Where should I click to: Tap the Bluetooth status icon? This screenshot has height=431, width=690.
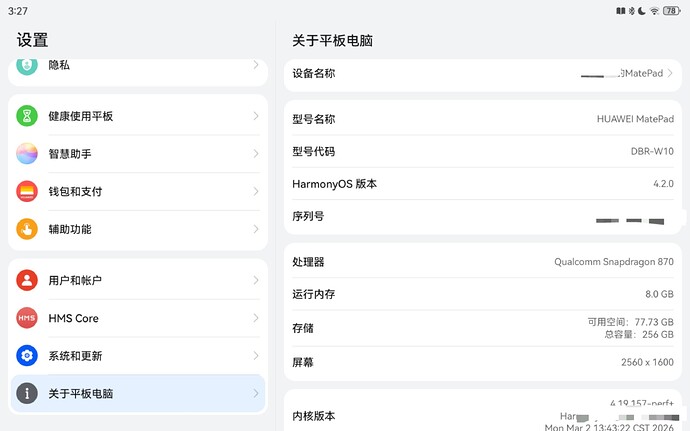(x=631, y=11)
